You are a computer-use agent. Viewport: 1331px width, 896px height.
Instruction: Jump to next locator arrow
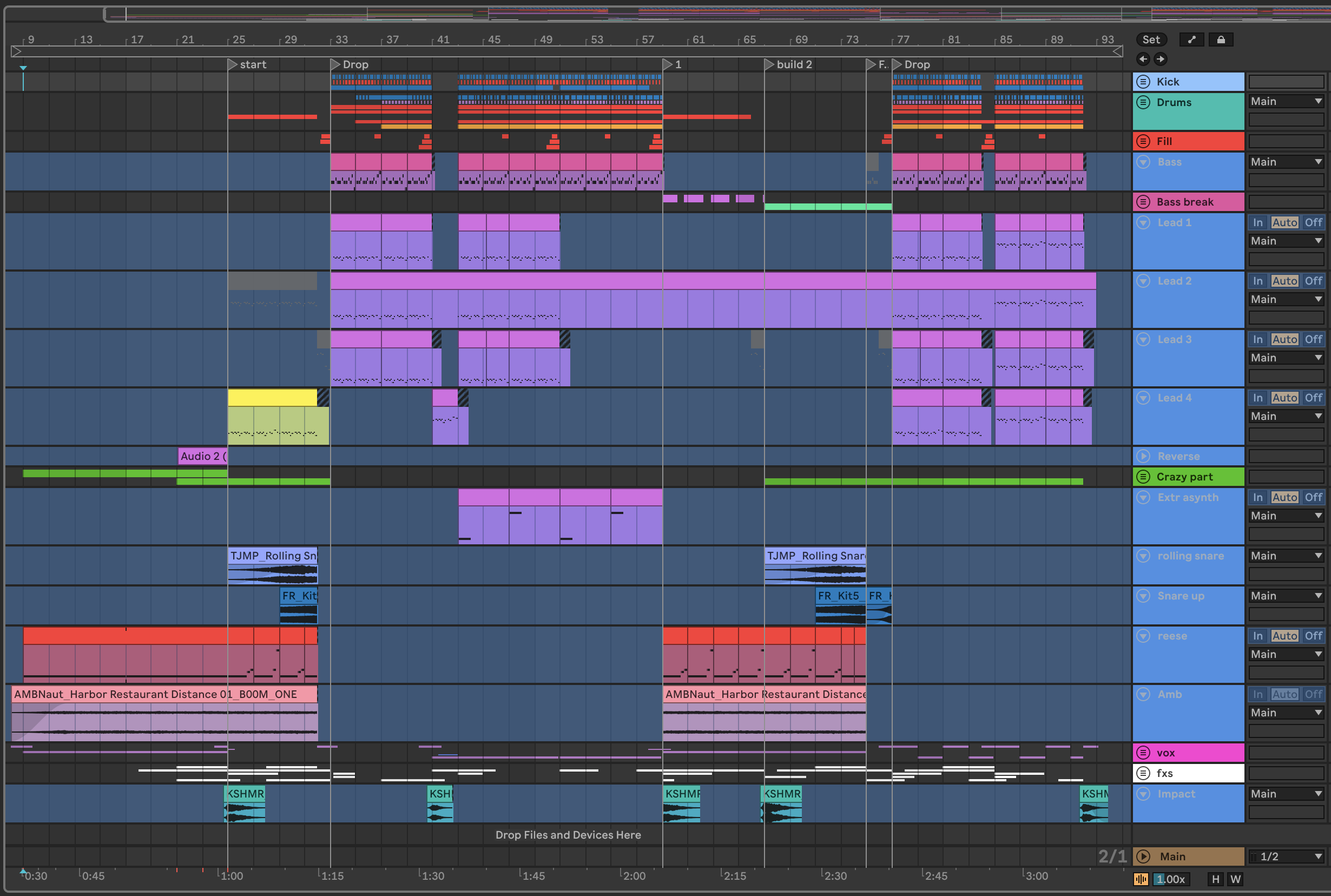click(x=1160, y=59)
